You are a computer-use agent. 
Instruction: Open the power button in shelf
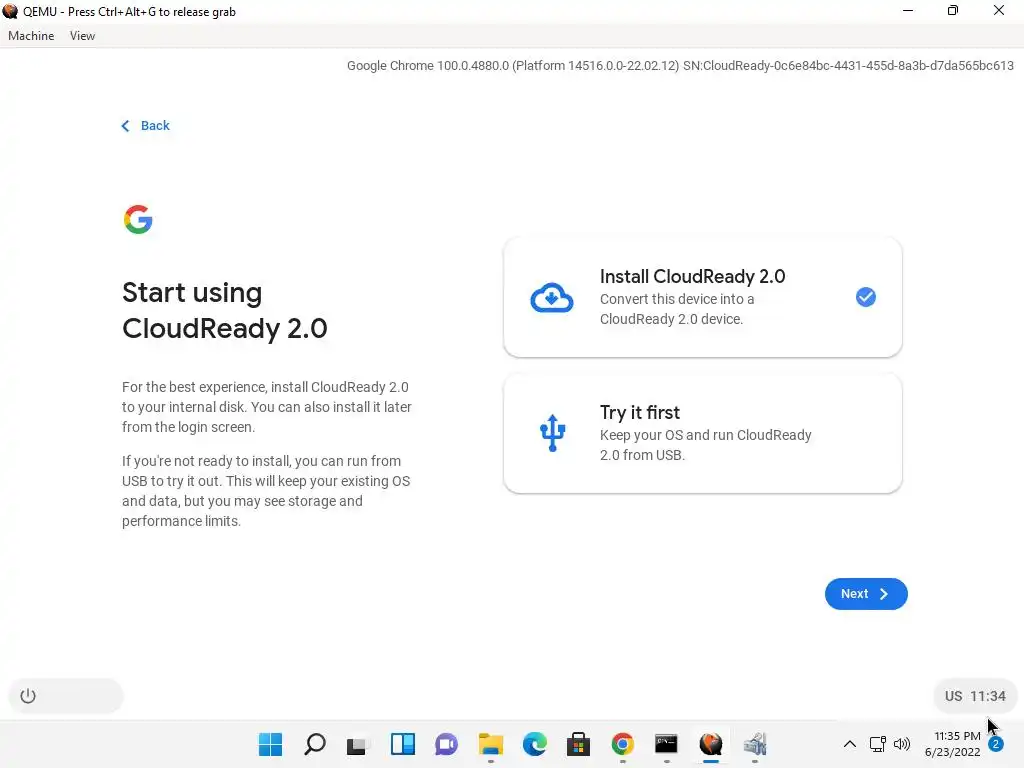[x=28, y=696]
